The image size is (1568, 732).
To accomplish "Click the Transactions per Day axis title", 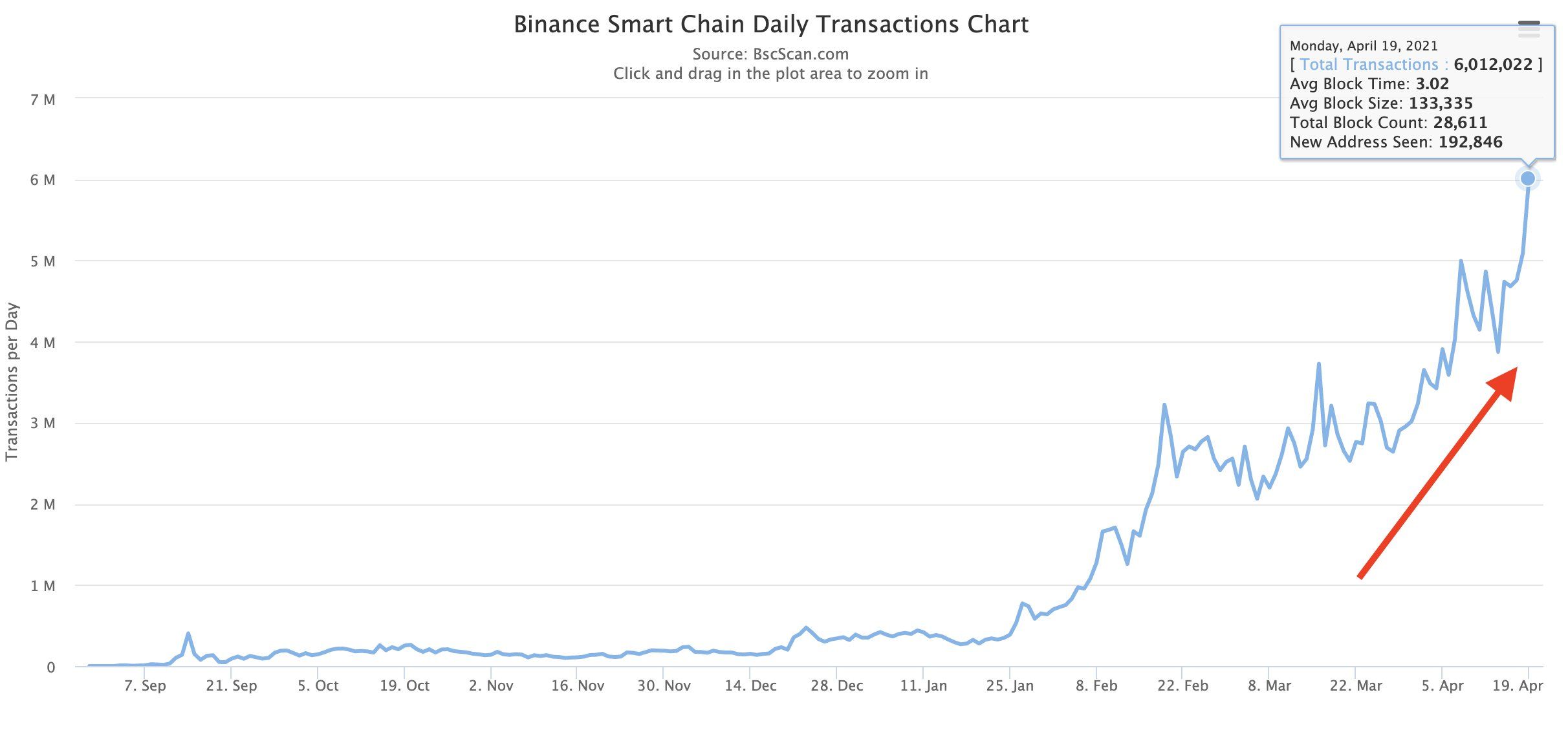I will (12, 382).
